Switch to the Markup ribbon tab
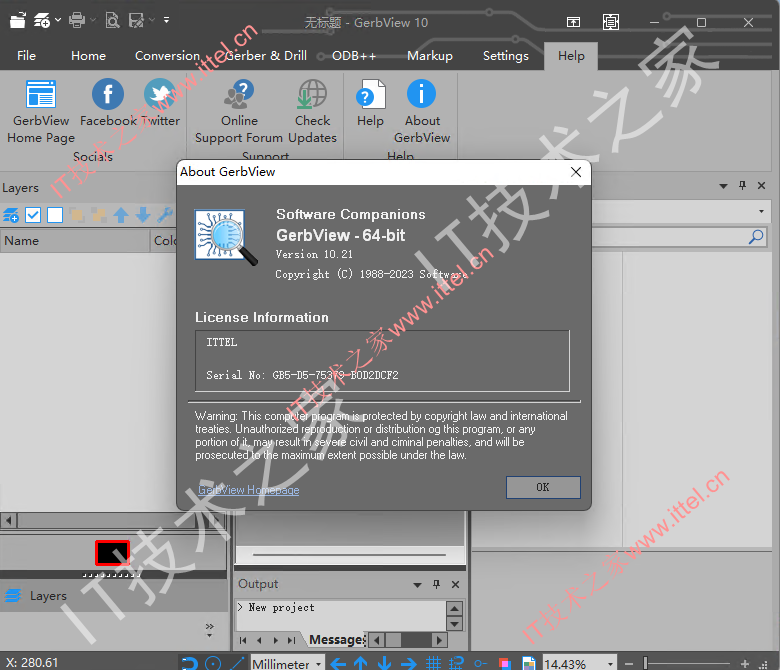Viewport: 780px width, 670px height. (430, 56)
